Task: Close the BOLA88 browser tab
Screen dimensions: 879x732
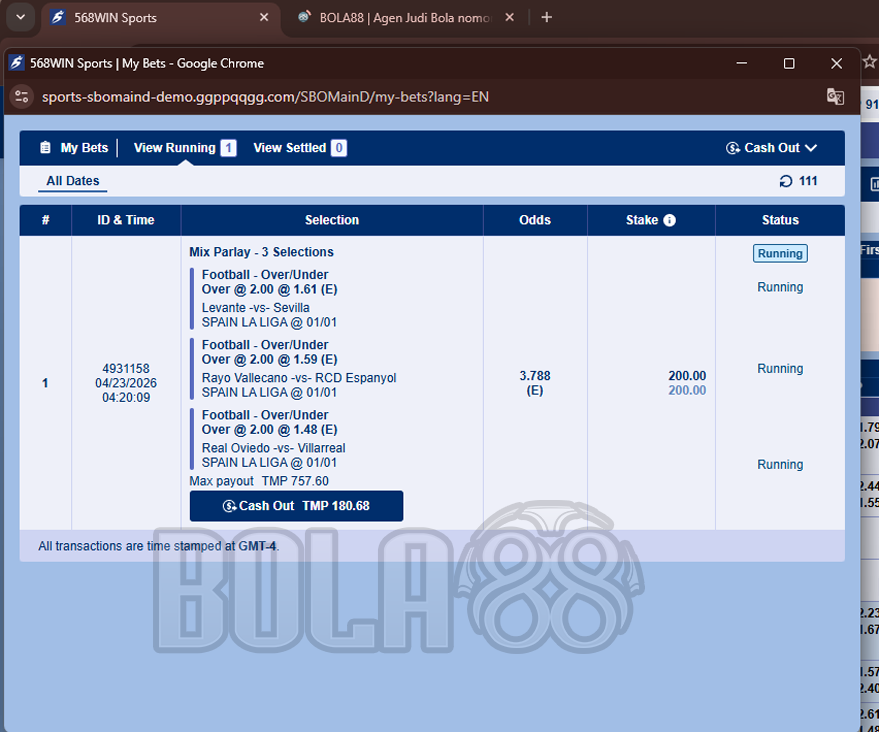Action: (x=509, y=17)
